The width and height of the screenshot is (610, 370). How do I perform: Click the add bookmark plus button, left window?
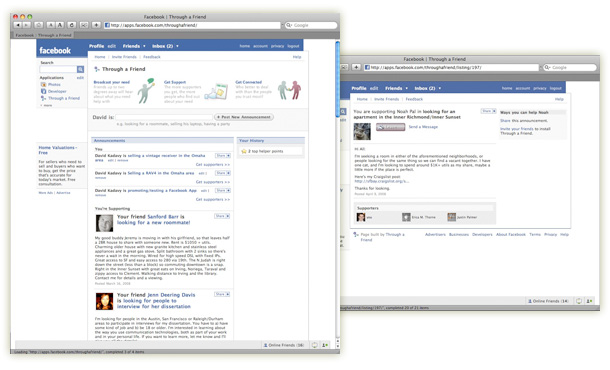96,25
